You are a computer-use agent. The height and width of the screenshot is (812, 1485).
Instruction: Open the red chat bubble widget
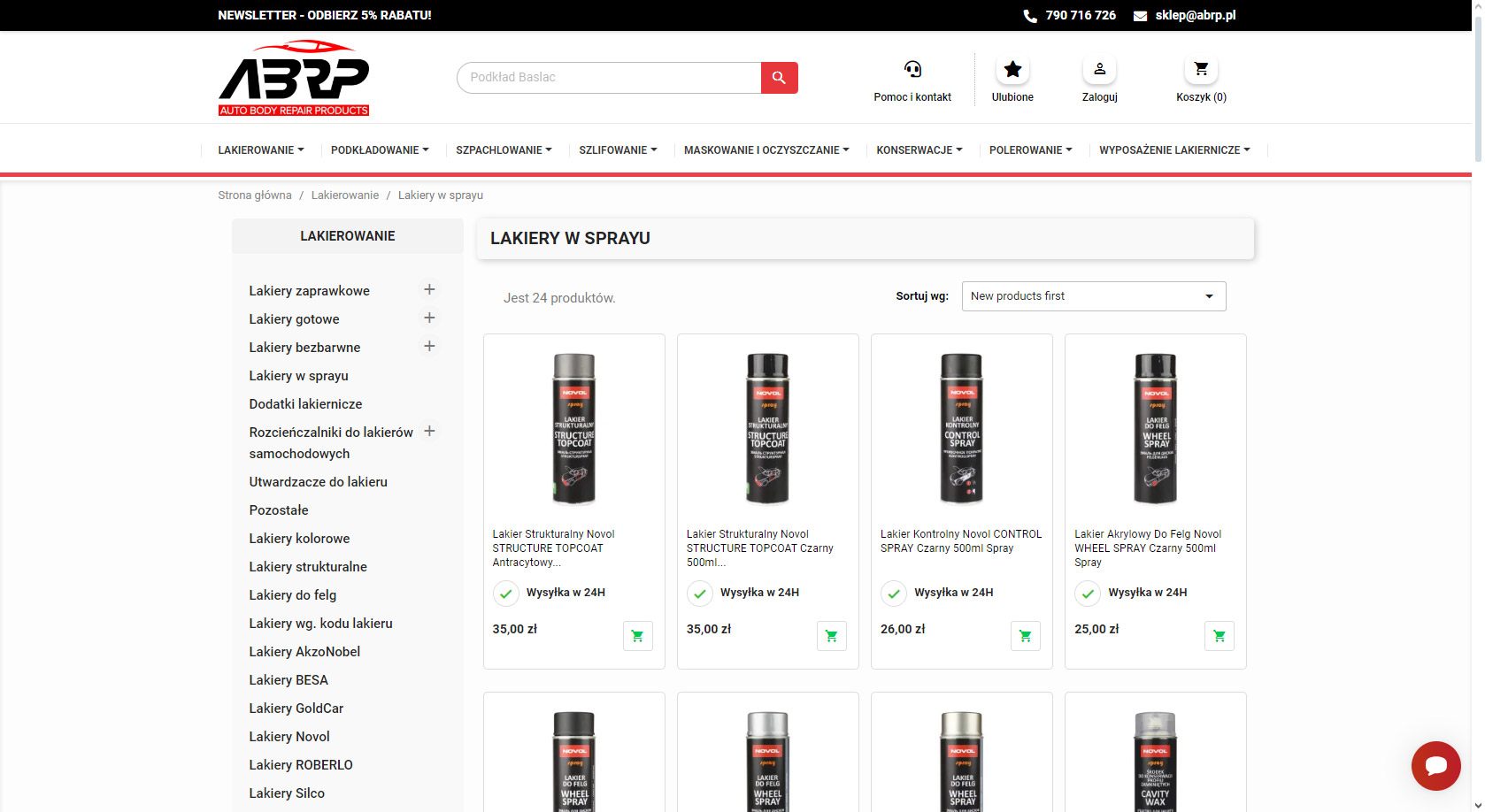[1435, 766]
